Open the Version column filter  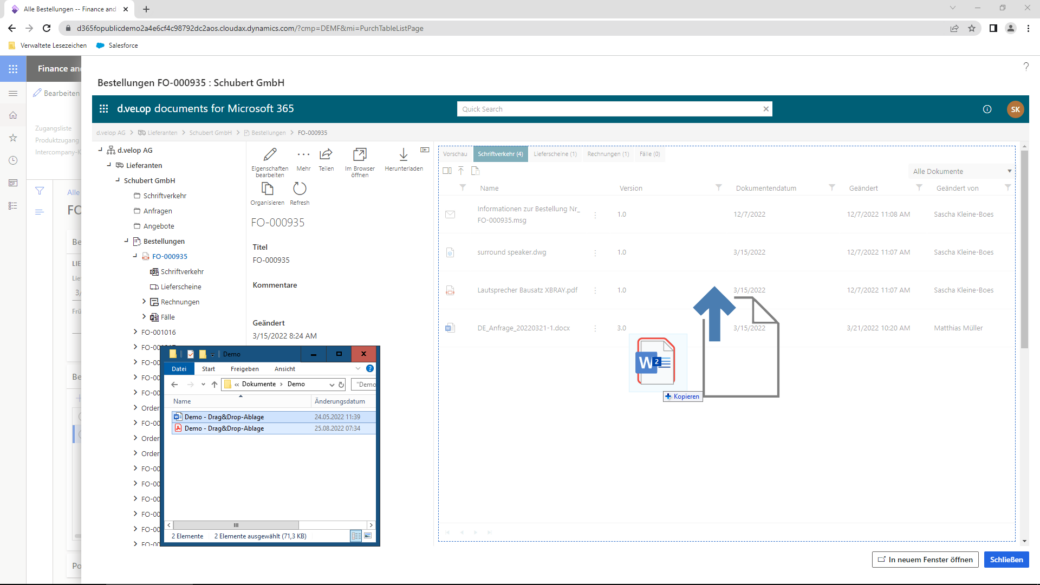click(718, 188)
